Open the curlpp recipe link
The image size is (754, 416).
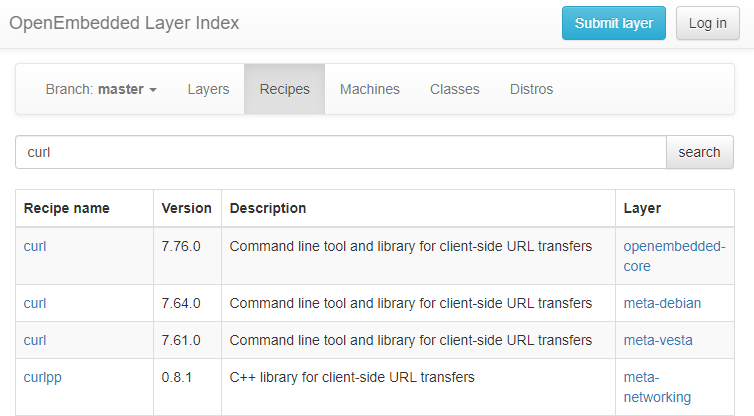(x=42, y=378)
